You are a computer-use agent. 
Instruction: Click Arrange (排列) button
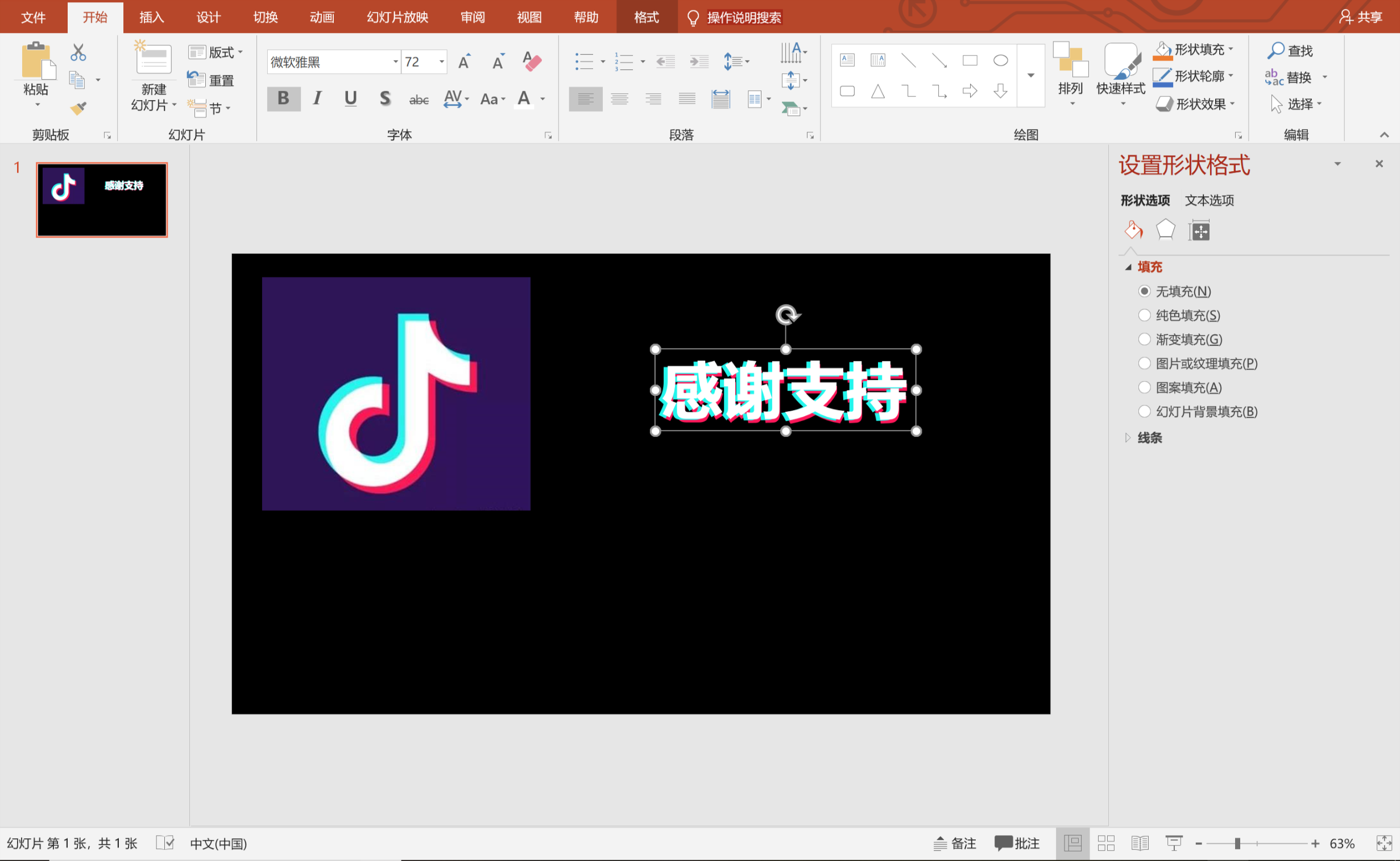(x=1070, y=74)
